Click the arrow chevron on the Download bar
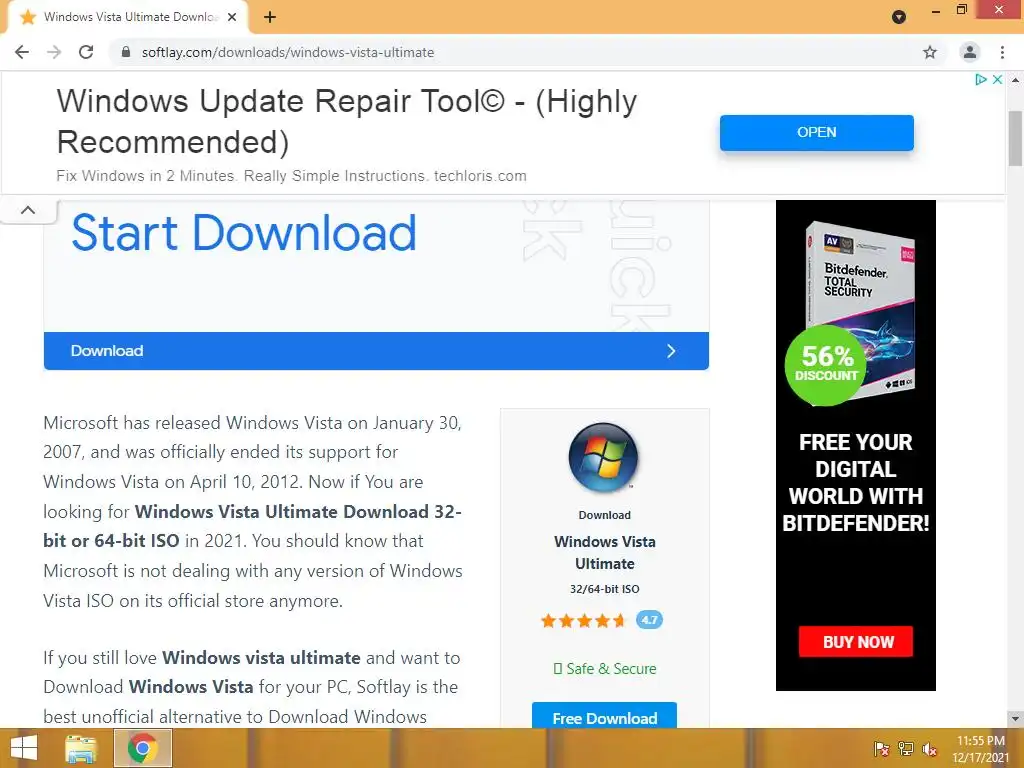1024x768 pixels. (671, 351)
